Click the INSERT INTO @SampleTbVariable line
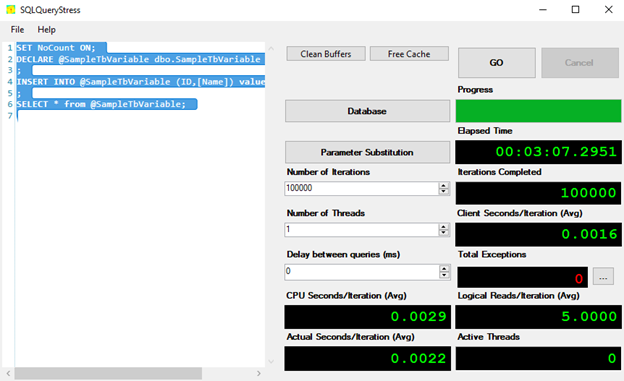 pyautogui.click(x=140, y=82)
